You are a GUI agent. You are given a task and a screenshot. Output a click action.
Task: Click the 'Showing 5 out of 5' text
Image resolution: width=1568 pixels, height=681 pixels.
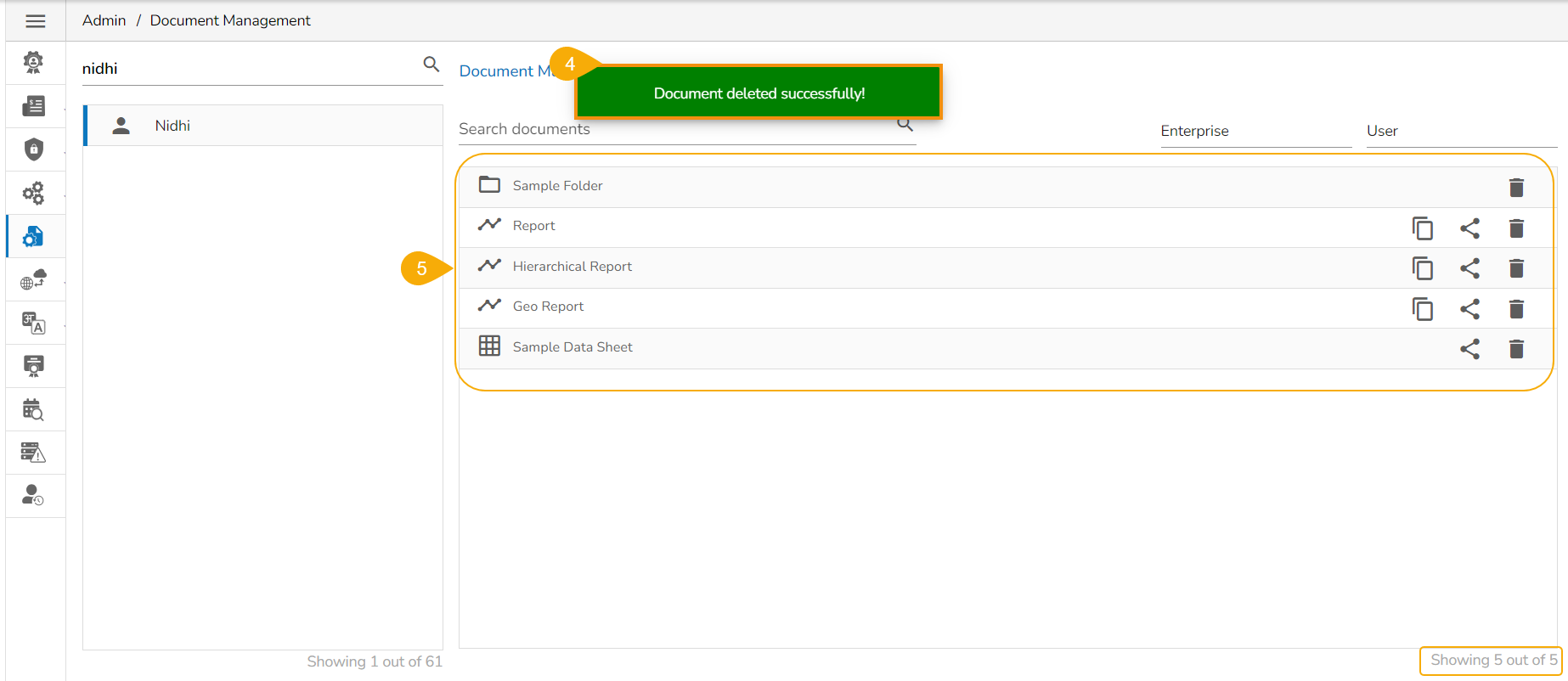1493,660
